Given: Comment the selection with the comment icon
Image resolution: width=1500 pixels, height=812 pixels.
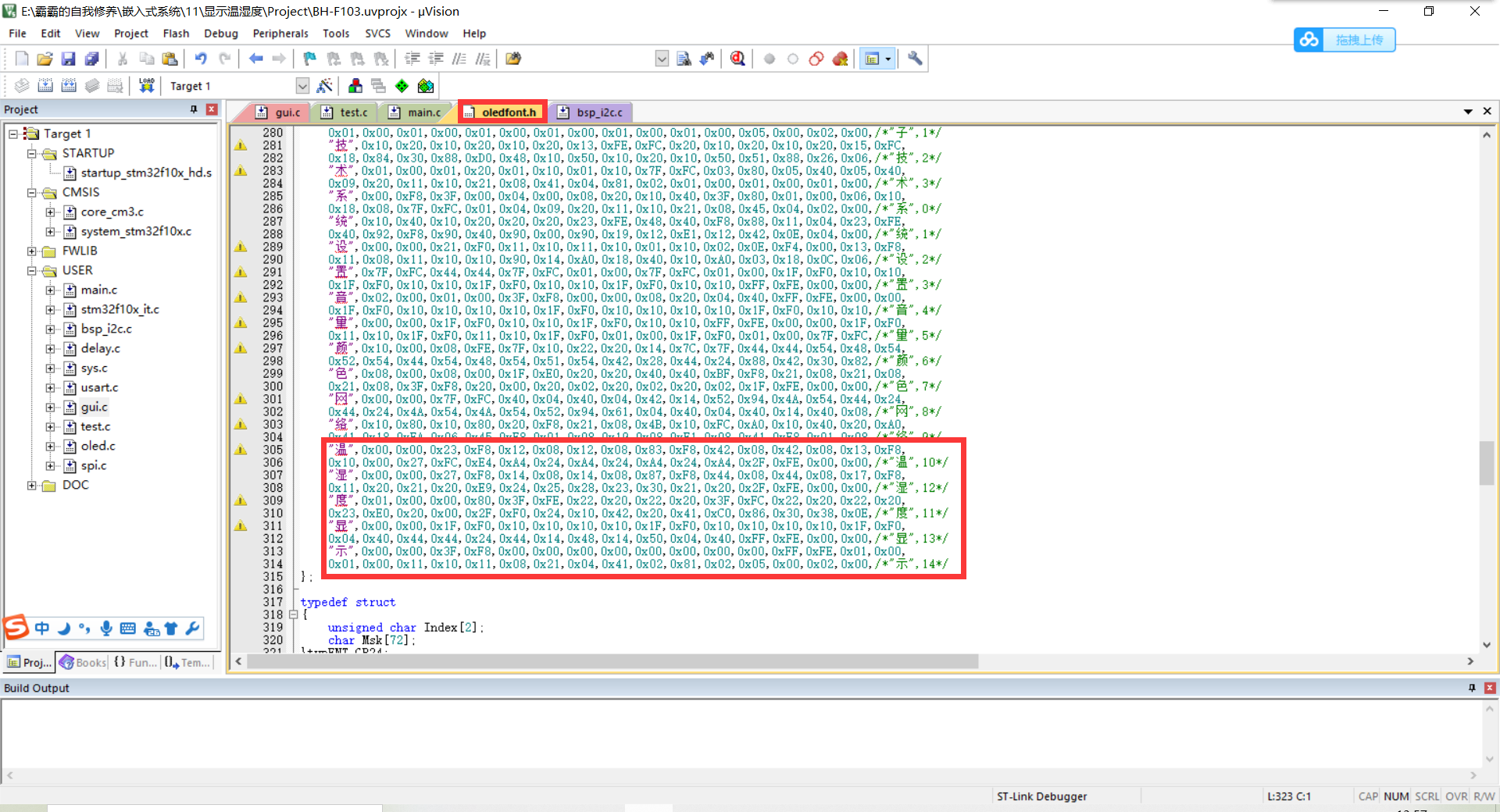Looking at the screenshot, I should pyautogui.click(x=459, y=59).
